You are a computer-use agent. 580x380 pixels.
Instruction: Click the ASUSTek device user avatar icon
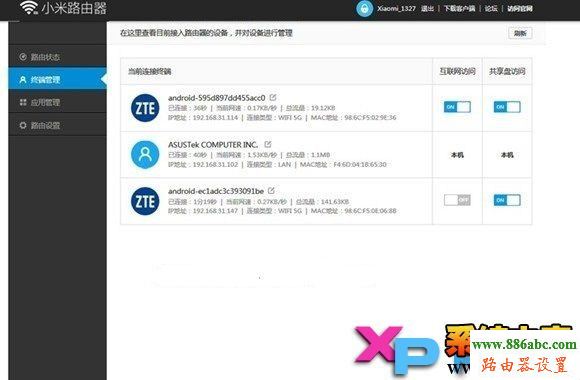[145, 154]
